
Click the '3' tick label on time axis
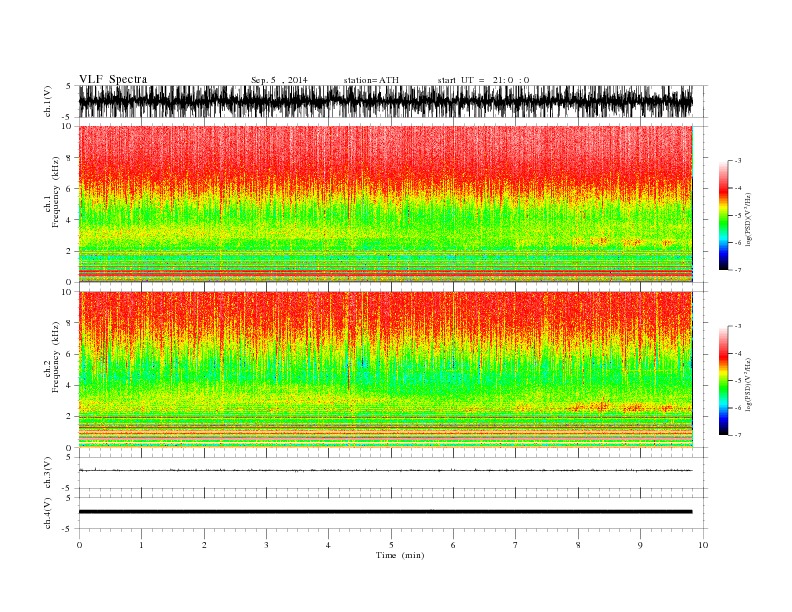click(x=266, y=545)
